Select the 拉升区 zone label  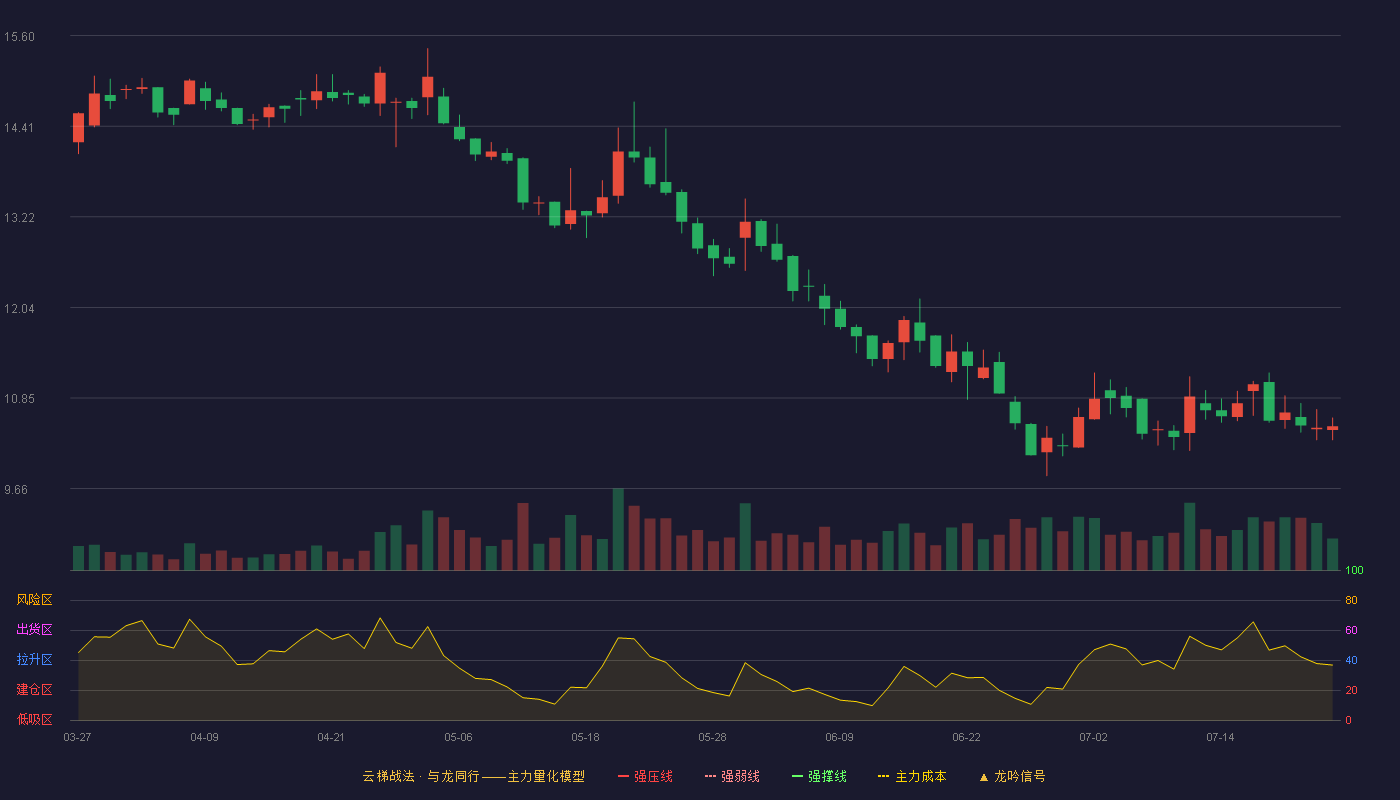[x=34, y=660]
